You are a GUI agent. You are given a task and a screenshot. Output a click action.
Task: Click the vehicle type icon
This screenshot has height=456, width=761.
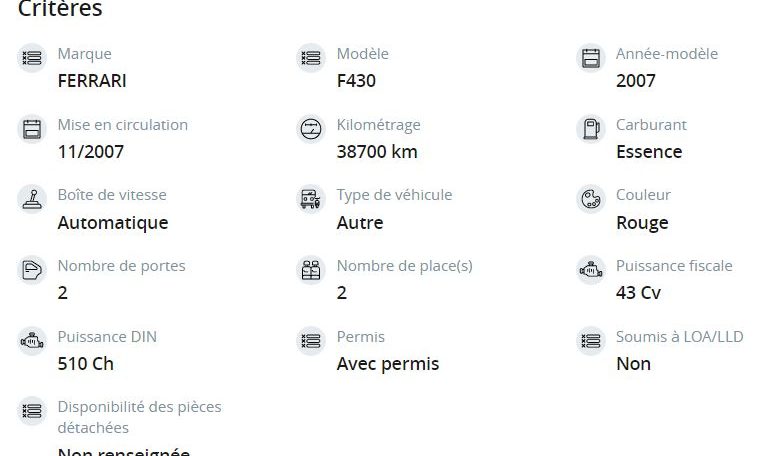tap(311, 199)
